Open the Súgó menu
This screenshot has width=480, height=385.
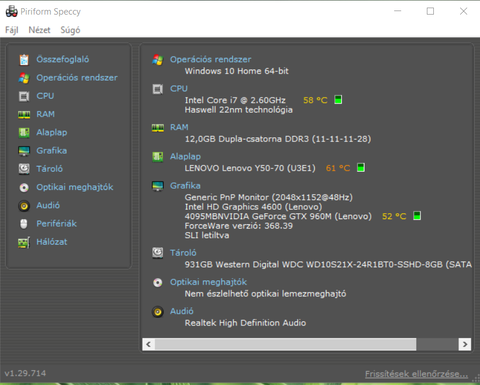click(x=70, y=30)
